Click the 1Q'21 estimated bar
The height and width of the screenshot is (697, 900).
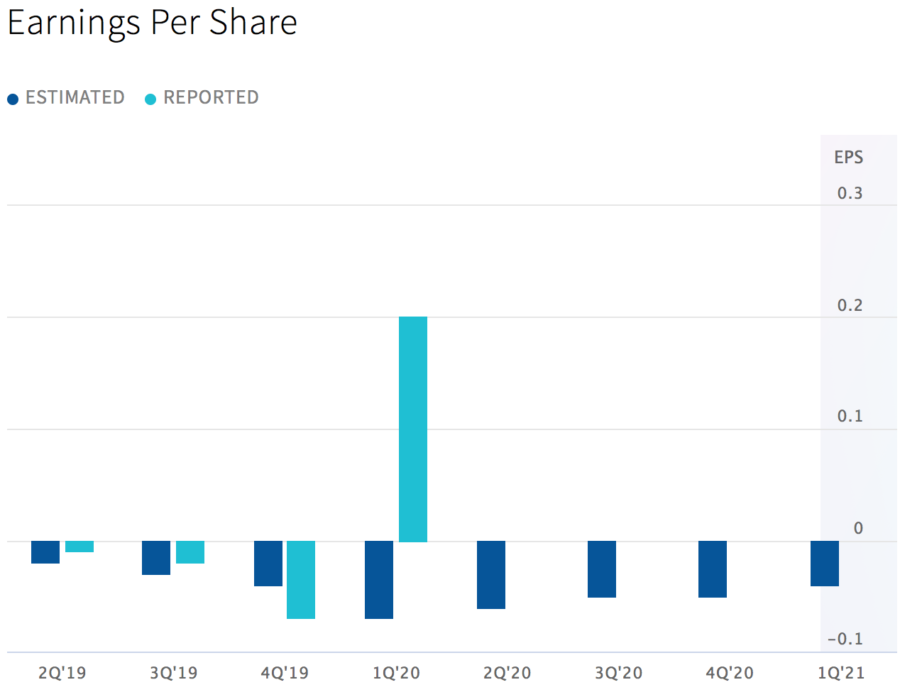(x=825, y=563)
